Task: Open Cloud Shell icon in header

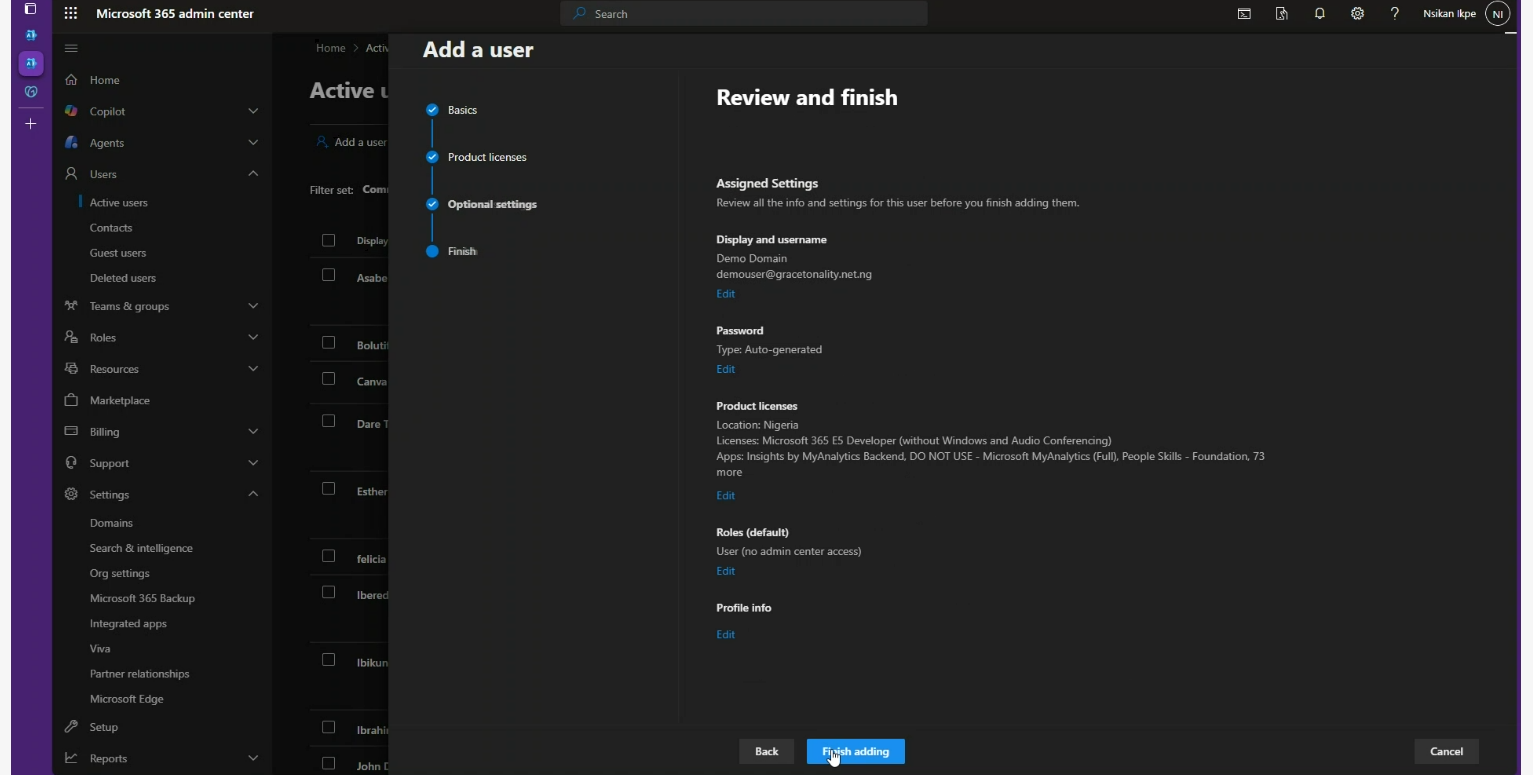Action: (x=1244, y=14)
